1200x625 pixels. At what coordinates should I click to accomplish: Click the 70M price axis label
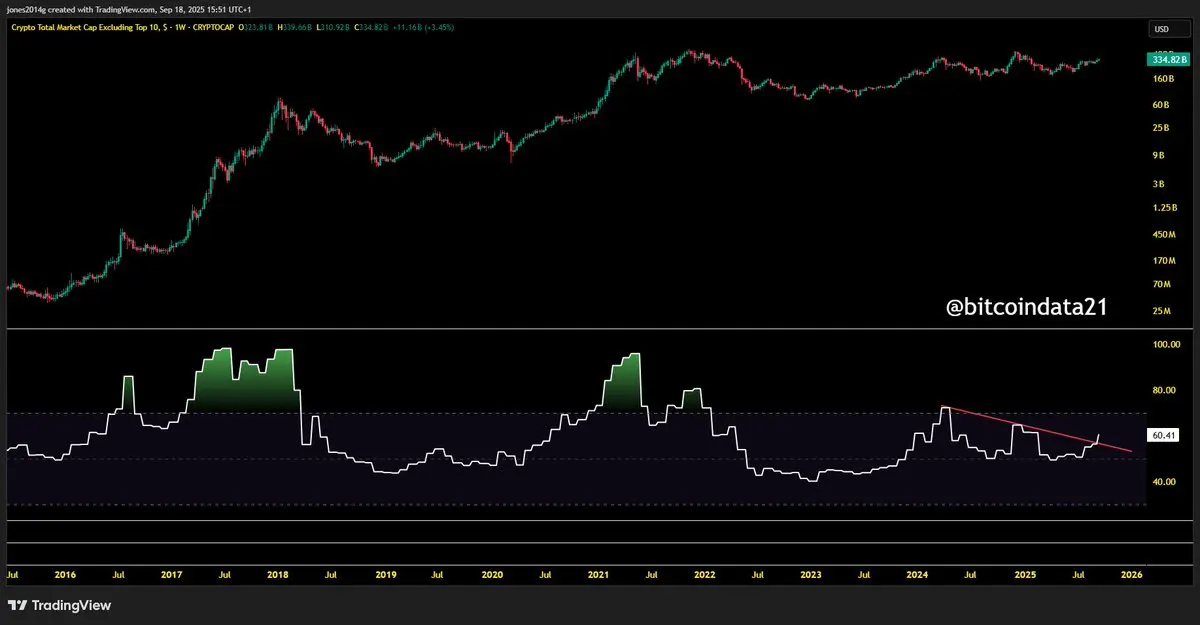pos(1161,285)
